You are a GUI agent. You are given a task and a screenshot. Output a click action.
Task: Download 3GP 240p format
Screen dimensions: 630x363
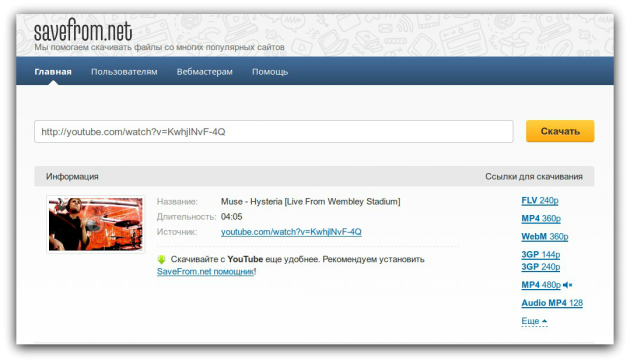point(540,267)
